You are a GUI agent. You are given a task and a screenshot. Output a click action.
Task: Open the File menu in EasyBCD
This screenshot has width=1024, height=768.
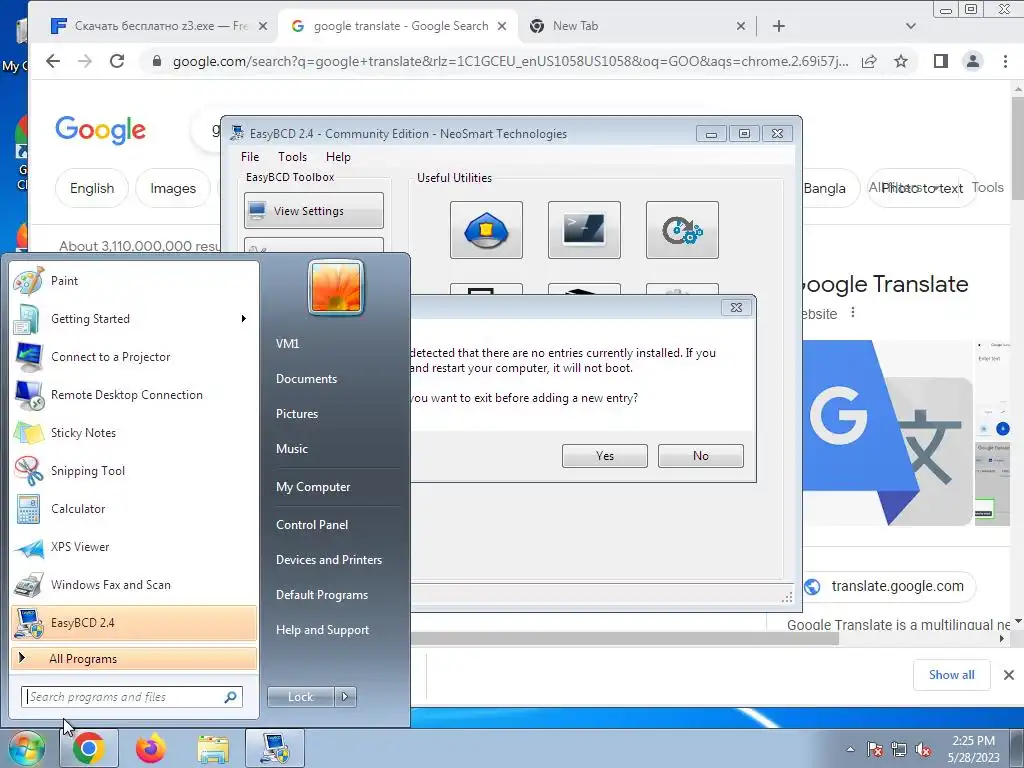pyautogui.click(x=249, y=157)
